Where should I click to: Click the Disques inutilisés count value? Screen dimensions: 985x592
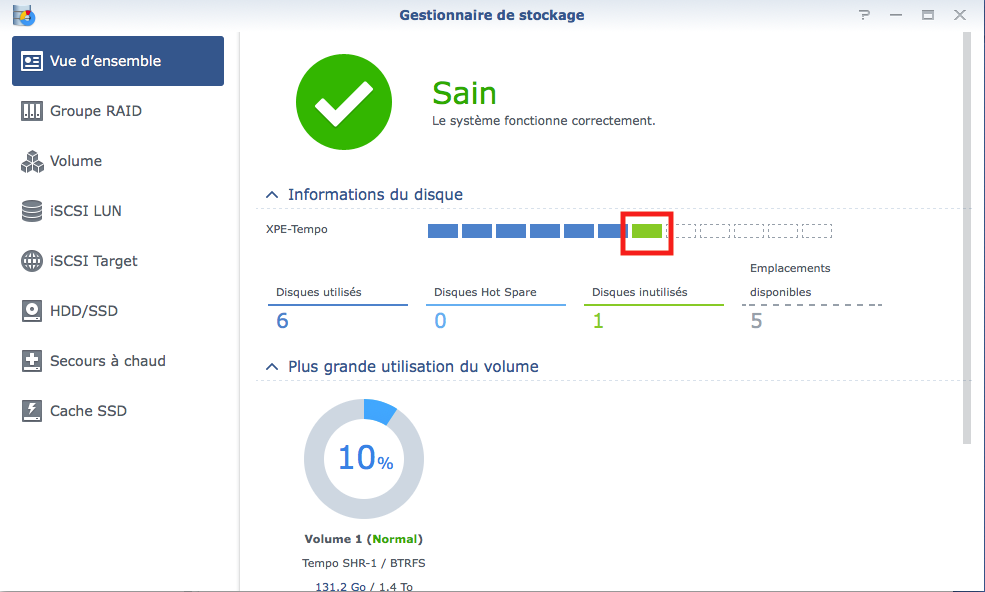(x=598, y=321)
